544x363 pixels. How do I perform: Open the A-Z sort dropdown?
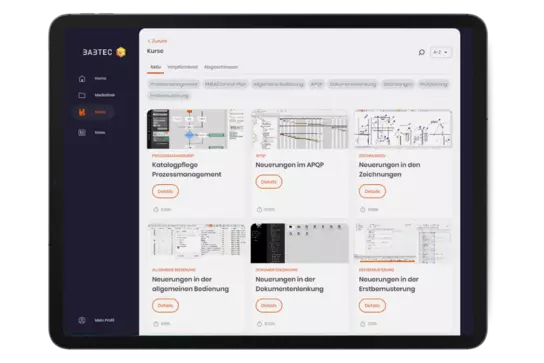[x=441, y=52]
